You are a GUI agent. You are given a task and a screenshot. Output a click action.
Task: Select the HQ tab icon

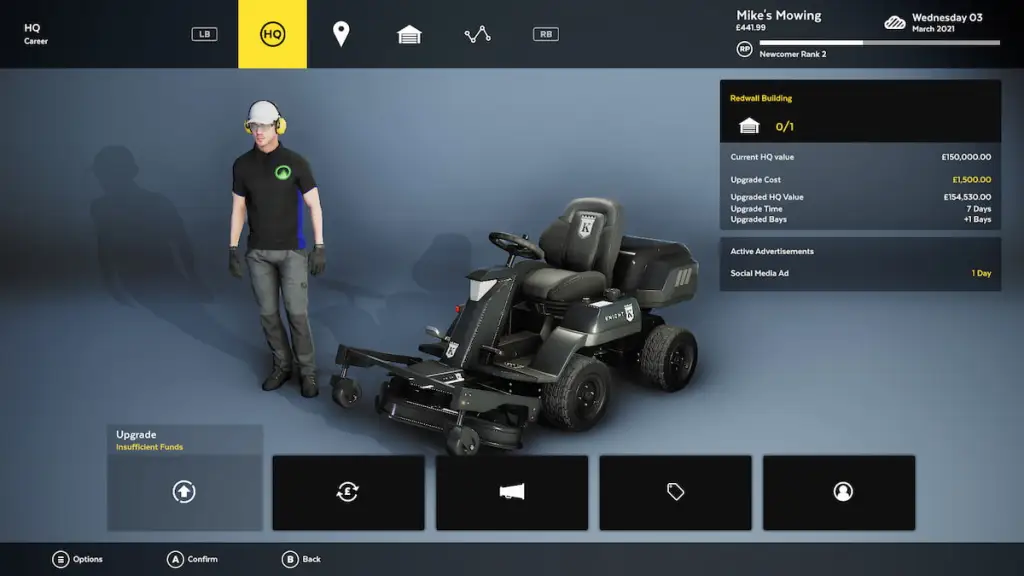pos(272,34)
